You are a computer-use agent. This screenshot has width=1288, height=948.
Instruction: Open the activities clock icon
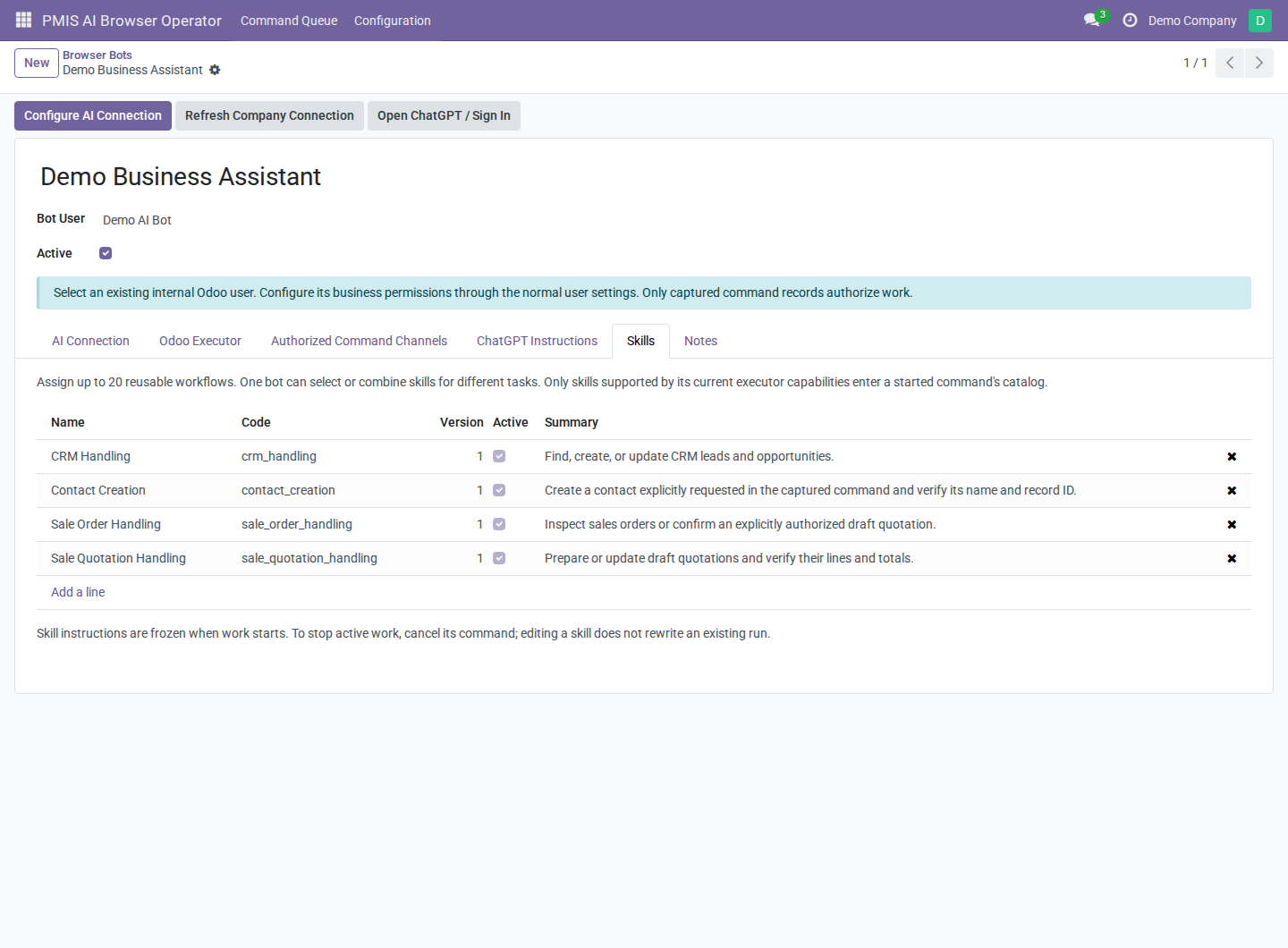tap(1130, 20)
